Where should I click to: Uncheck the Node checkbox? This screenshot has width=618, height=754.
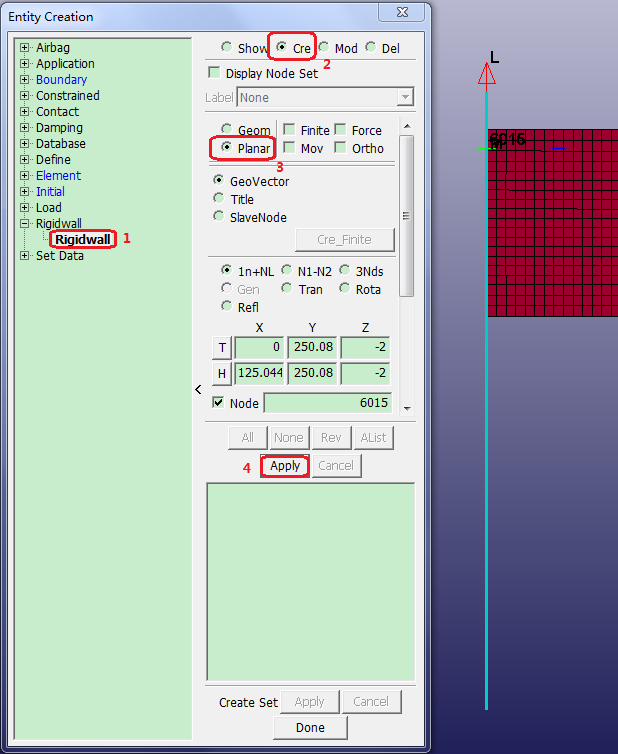click(x=218, y=402)
